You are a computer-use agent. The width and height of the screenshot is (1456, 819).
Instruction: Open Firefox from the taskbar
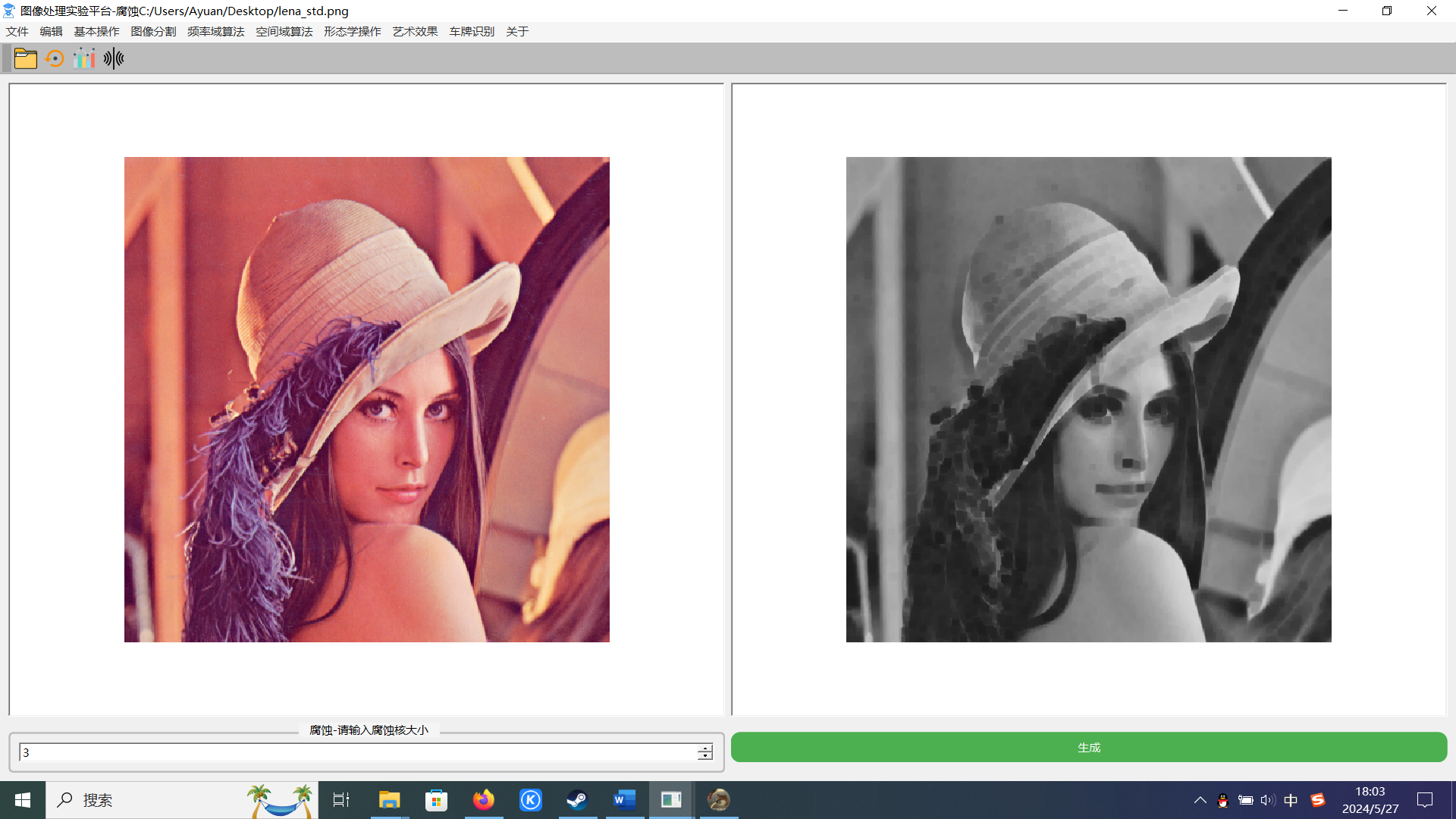[x=483, y=800]
